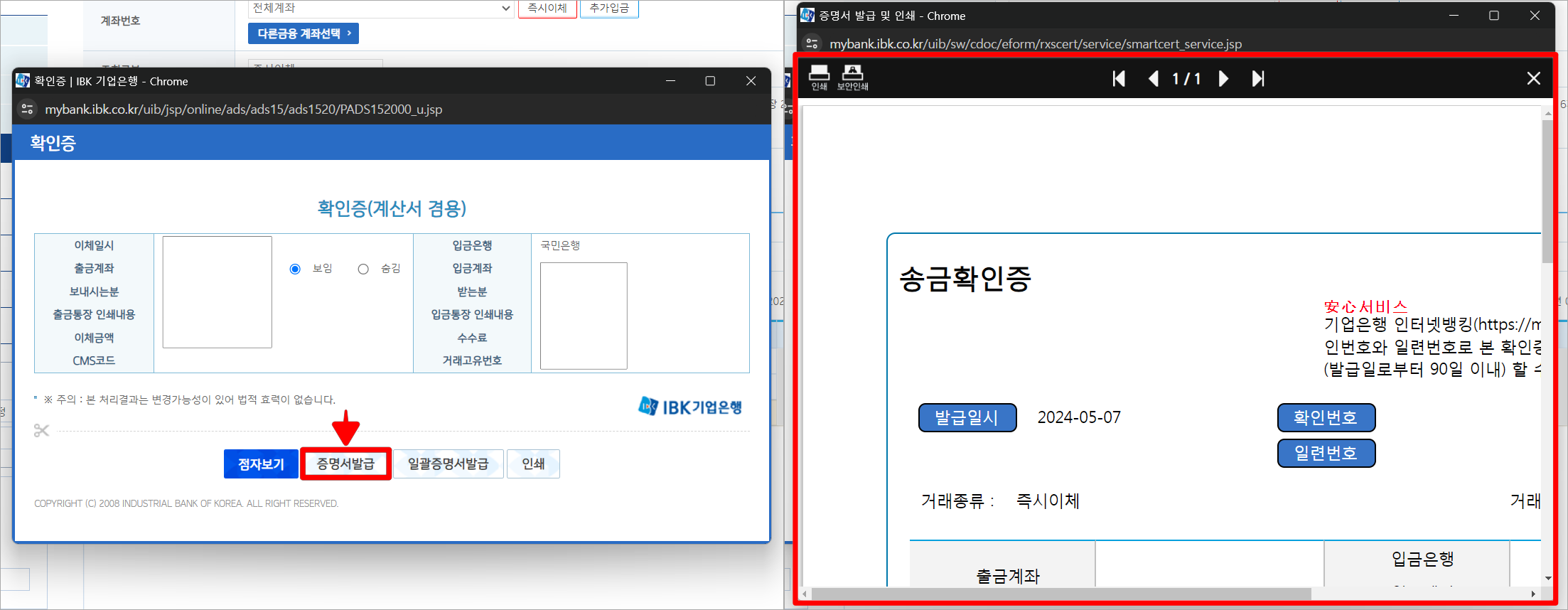The height and width of the screenshot is (610, 1568).
Task: Click the 인쇄 print icon in certificate viewer
Action: 819,77
